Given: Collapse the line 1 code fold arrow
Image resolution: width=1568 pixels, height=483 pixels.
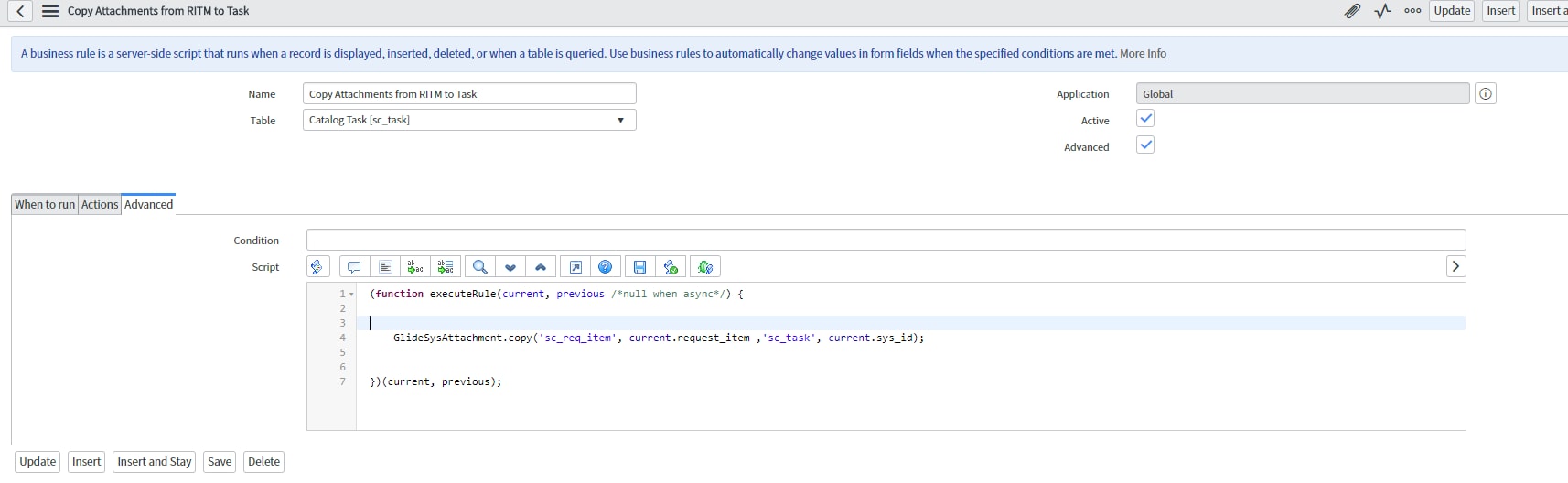Looking at the screenshot, I should coord(351,295).
